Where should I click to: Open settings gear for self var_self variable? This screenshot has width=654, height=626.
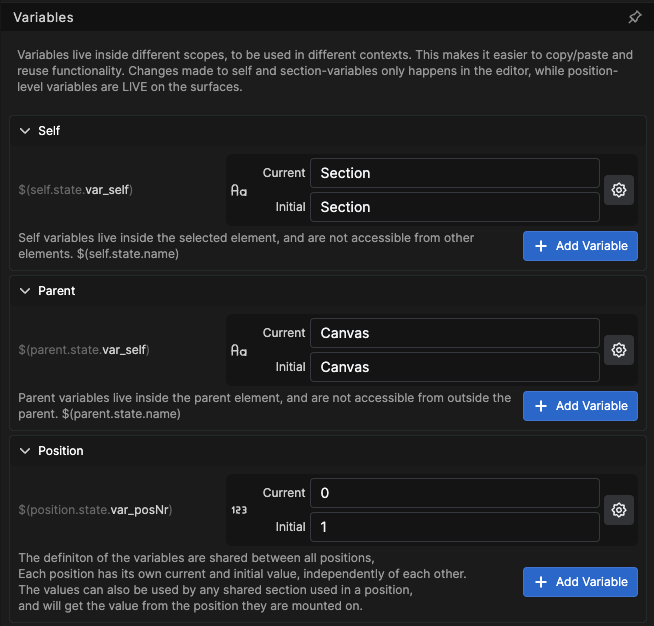pyautogui.click(x=619, y=190)
